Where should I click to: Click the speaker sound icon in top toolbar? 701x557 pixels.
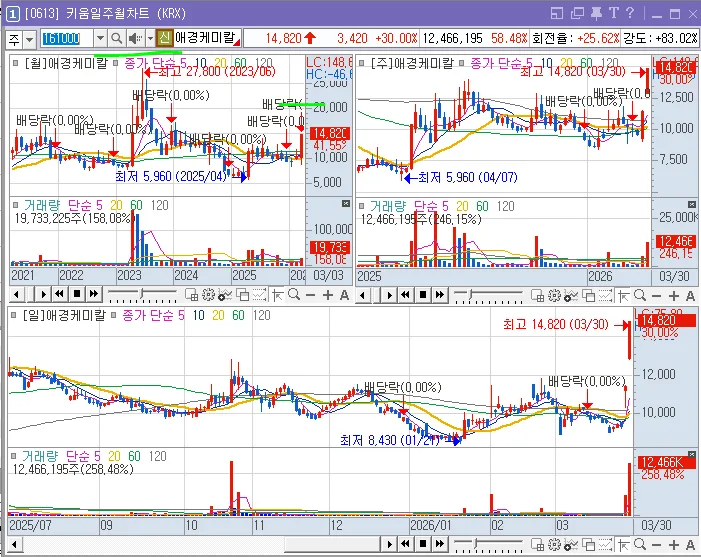(135, 39)
